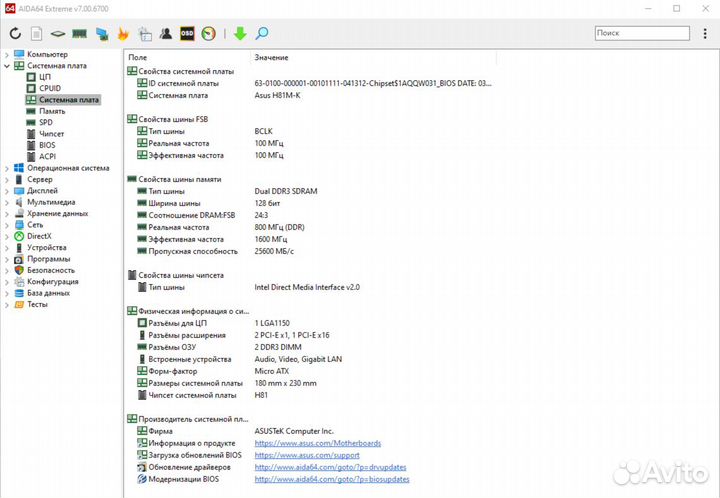The image size is (720, 498).
Task: Select the Программы tree item
Action: (48, 259)
